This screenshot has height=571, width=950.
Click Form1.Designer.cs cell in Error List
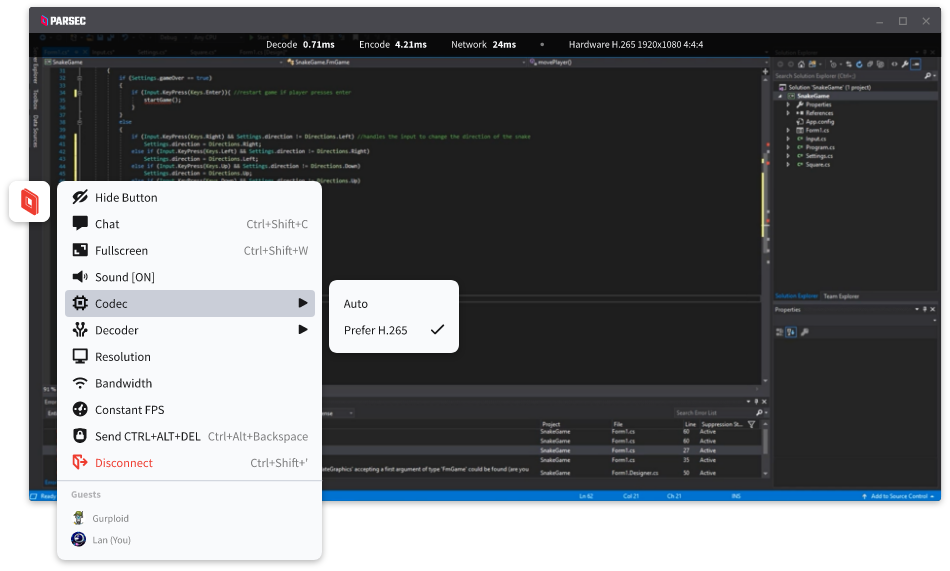tap(634, 473)
